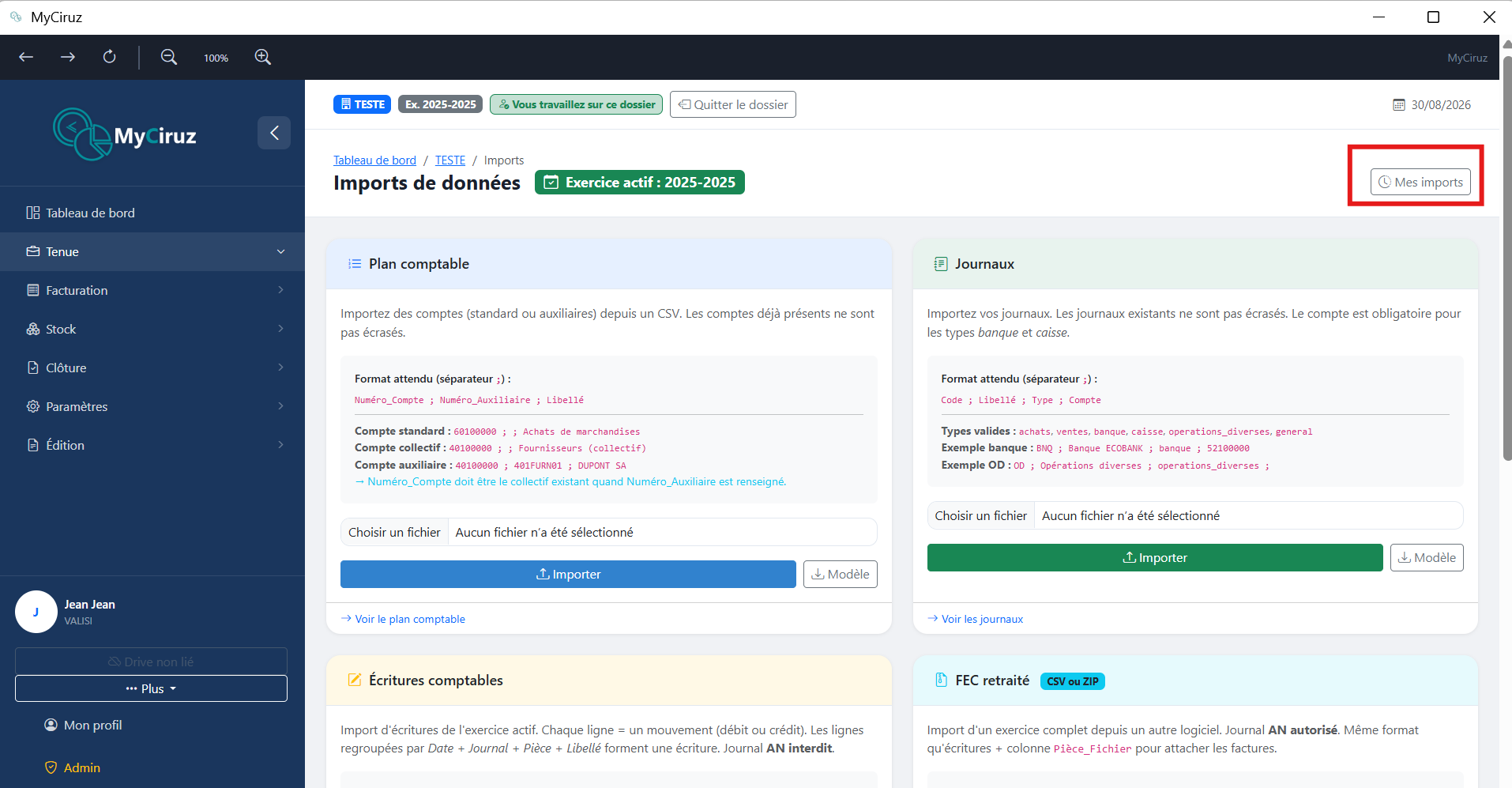Click the Jean Jean avatar circle

click(x=36, y=612)
